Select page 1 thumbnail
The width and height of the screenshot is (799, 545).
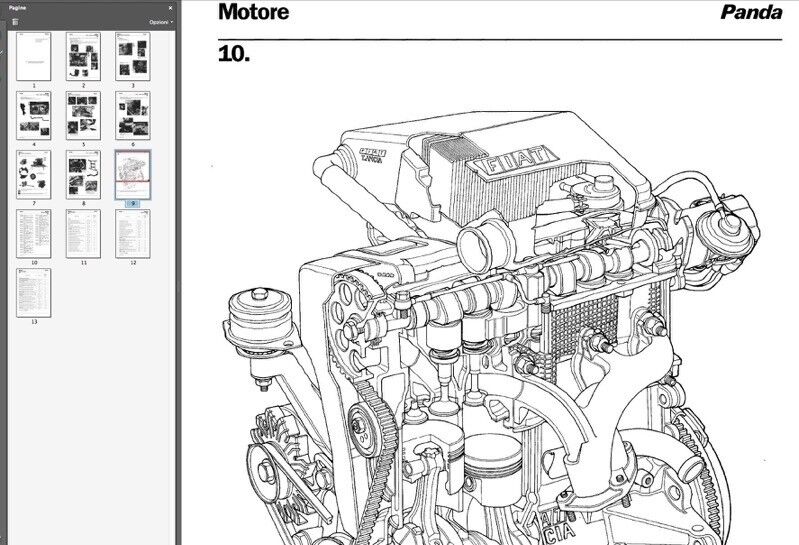[34, 56]
